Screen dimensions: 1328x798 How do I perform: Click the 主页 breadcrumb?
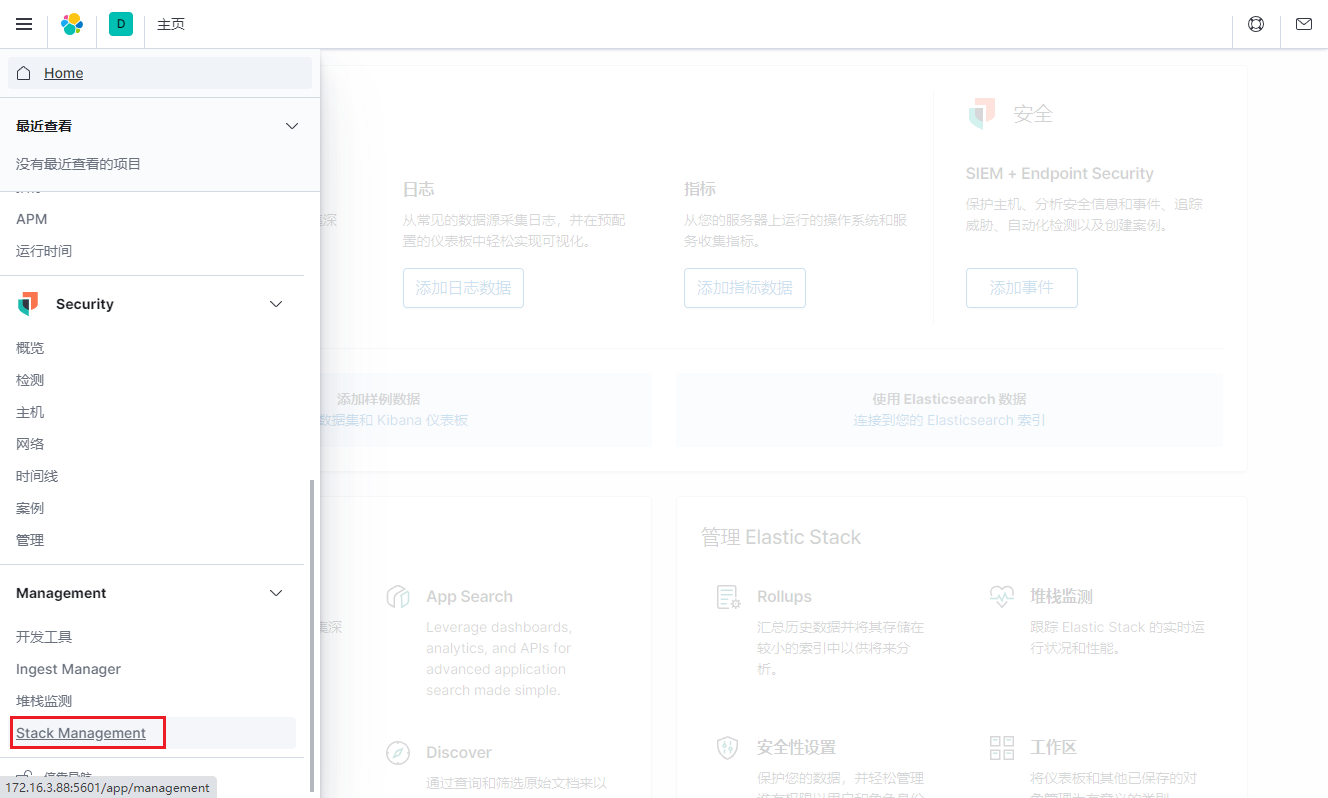tap(171, 24)
